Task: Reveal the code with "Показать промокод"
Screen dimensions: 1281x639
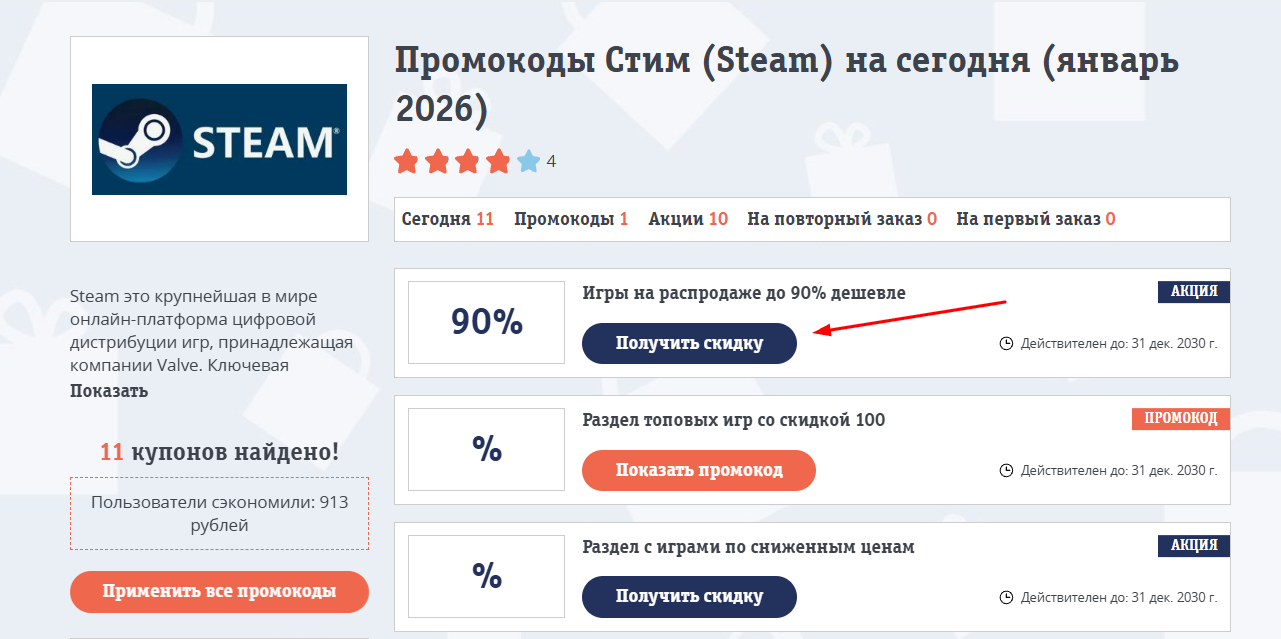Action: 698,470
